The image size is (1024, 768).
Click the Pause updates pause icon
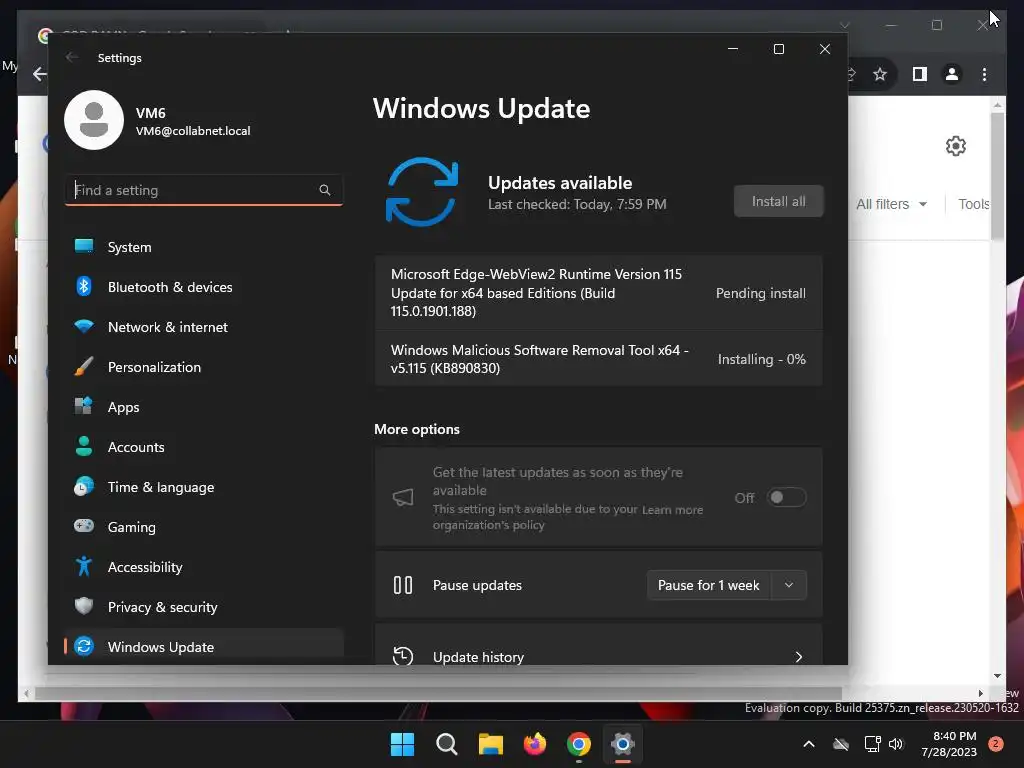[403, 585]
